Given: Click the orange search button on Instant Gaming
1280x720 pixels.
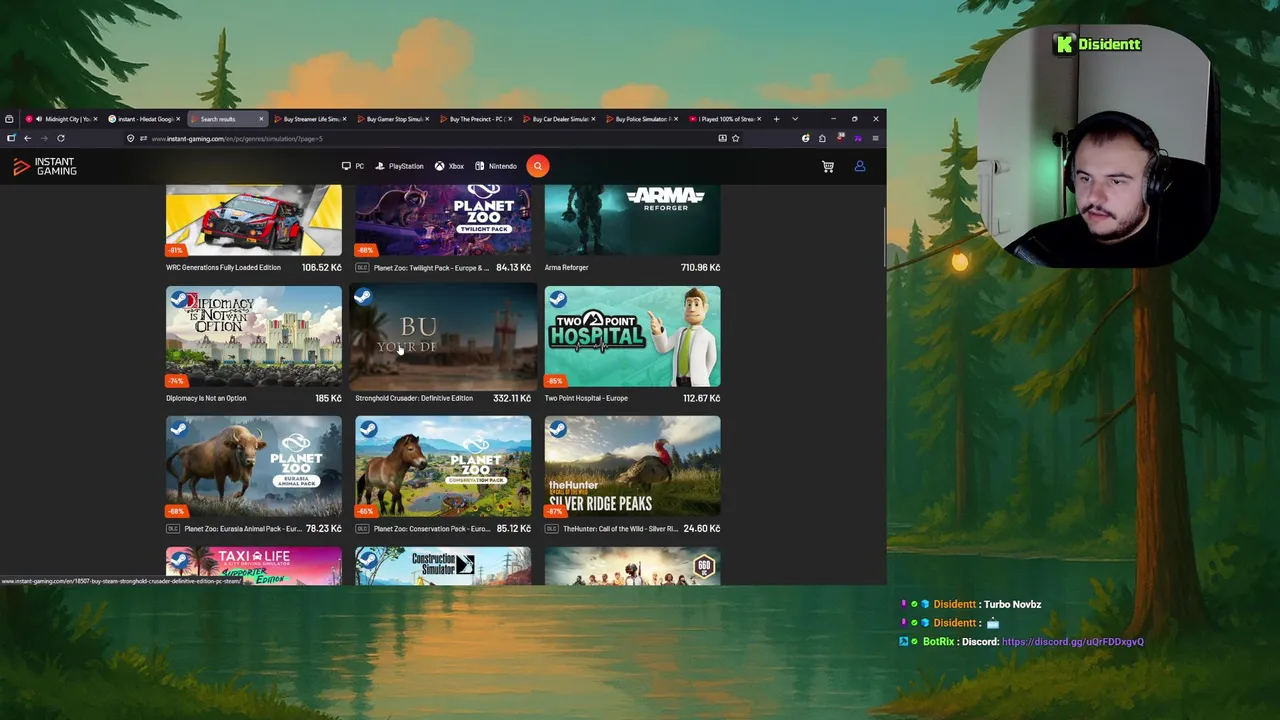Looking at the screenshot, I should tap(537, 166).
